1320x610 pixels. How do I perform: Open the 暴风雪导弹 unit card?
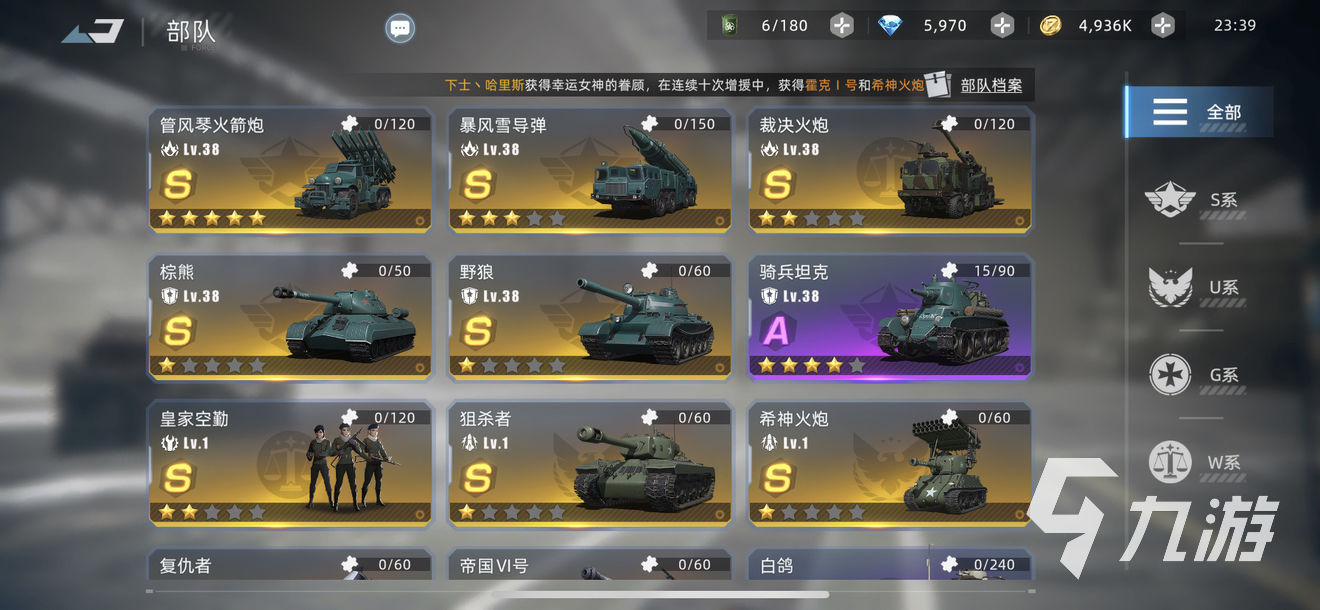coord(590,171)
